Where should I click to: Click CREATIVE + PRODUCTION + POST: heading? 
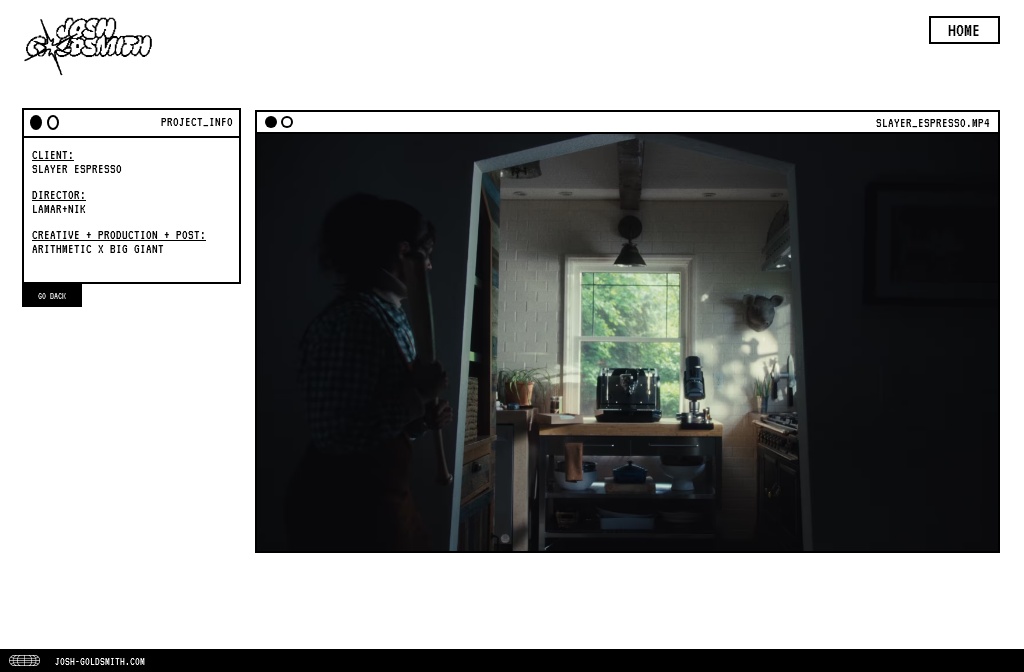(118, 235)
